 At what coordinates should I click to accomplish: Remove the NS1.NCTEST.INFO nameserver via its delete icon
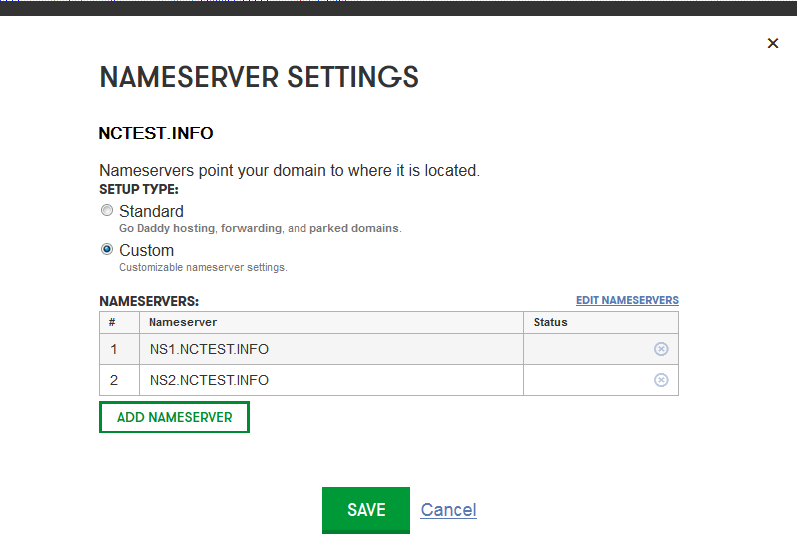661,349
